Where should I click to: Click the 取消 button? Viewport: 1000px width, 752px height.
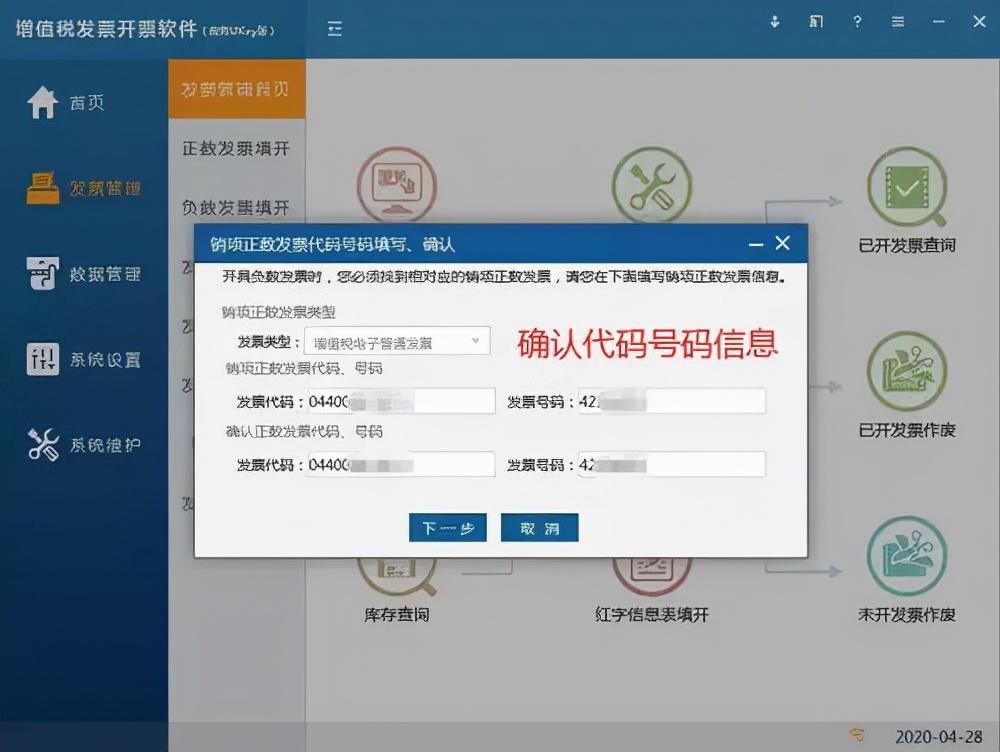coord(539,528)
